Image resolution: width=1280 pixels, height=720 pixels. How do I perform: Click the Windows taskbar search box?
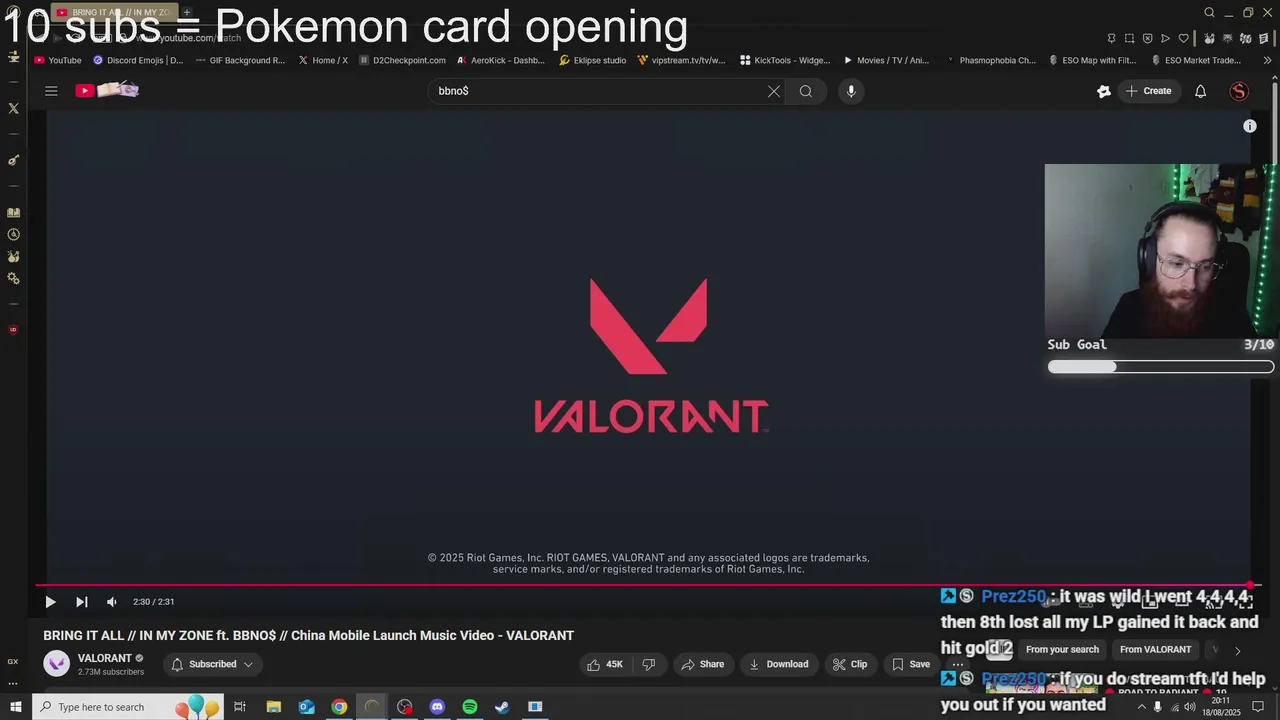[129, 707]
